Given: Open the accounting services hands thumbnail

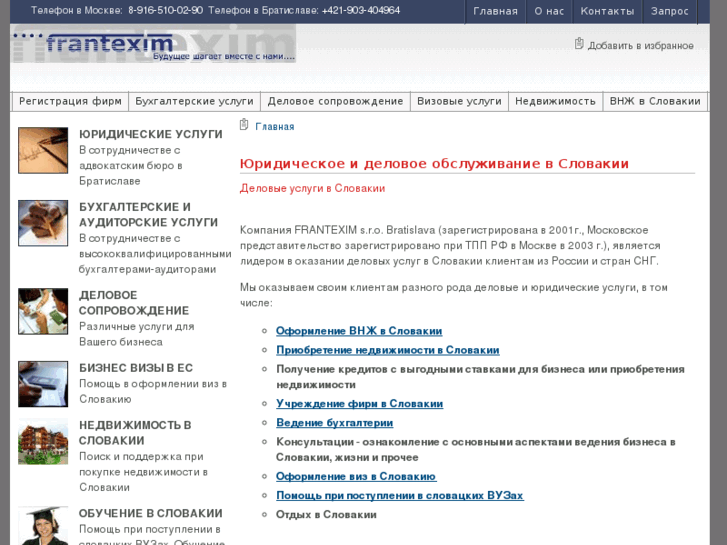Looking at the screenshot, I should coord(43,223).
